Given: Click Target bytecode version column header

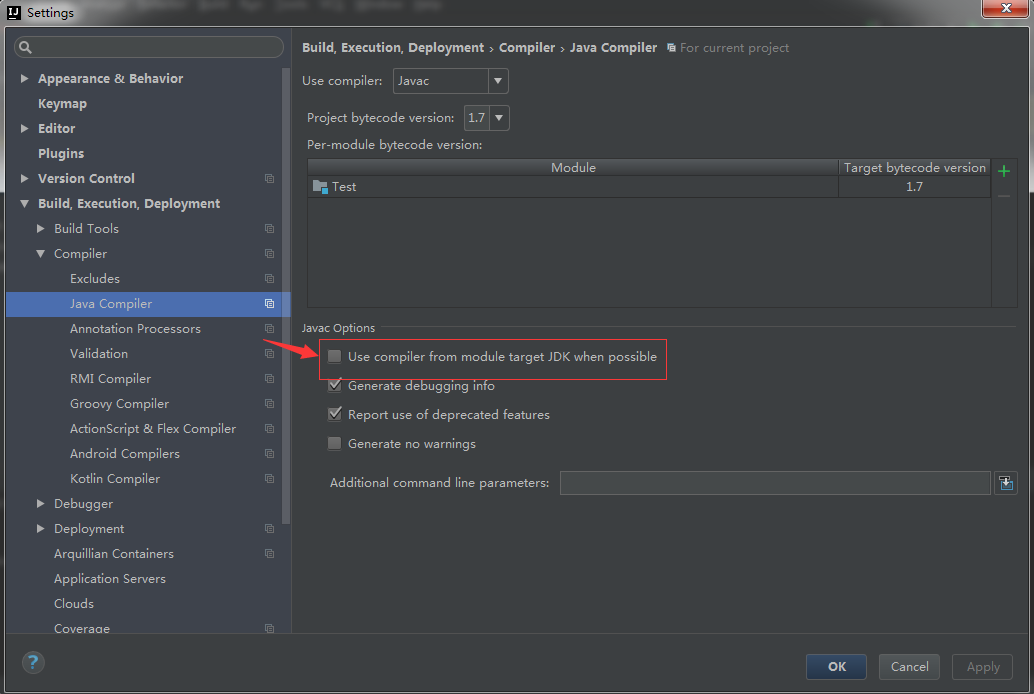Looking at the screenshot, I should click(x=915, y=168).
